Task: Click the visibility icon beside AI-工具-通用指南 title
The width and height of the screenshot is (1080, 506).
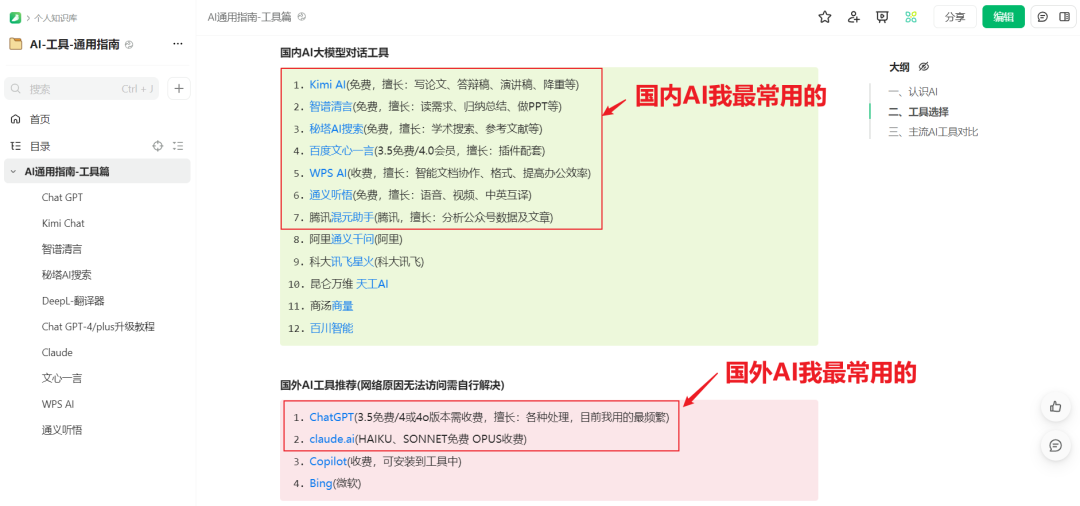Action: (x=129, y=45)
